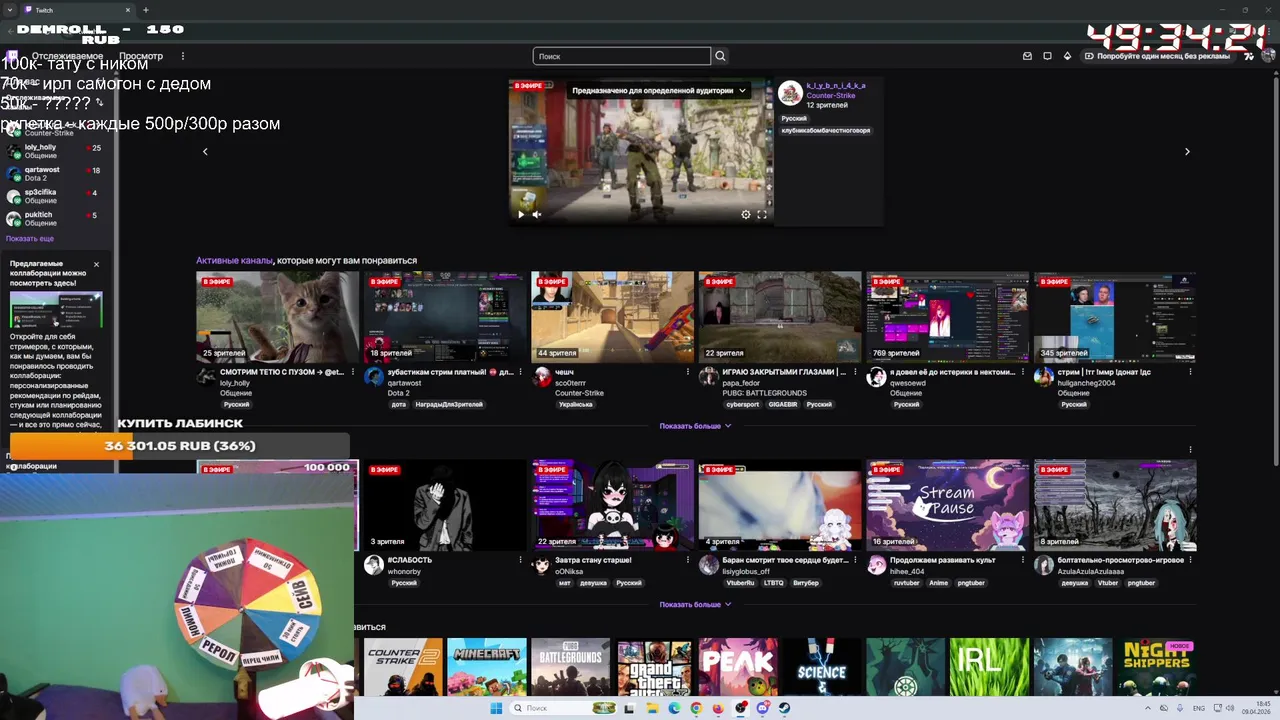
Task: Open options menu for papa_fedor stream card
Action: click(855, 372)
